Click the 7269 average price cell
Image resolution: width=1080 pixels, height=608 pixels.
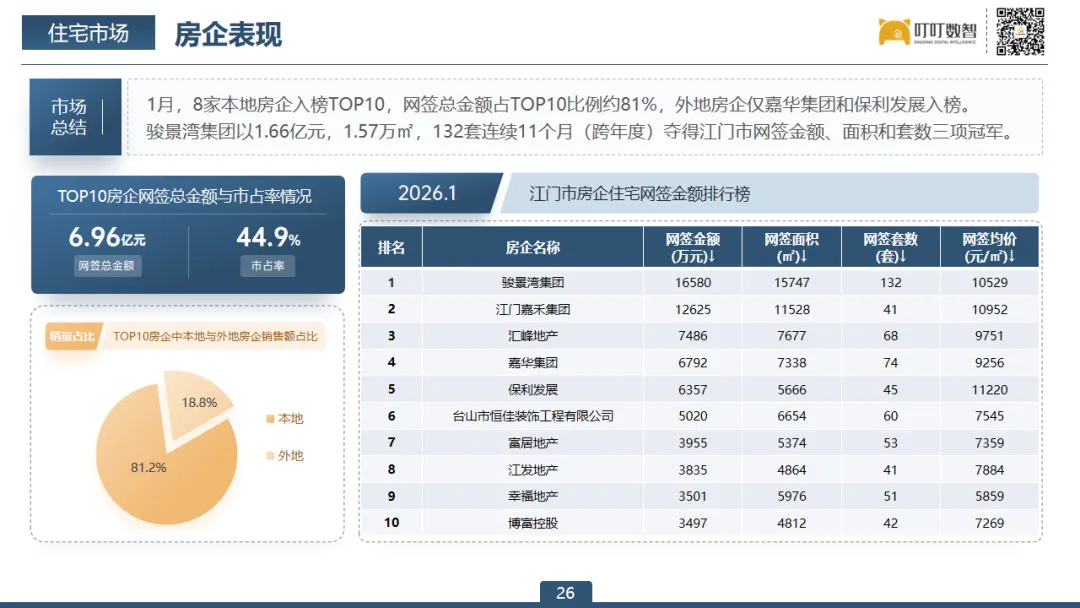click(x=990, y=523)
